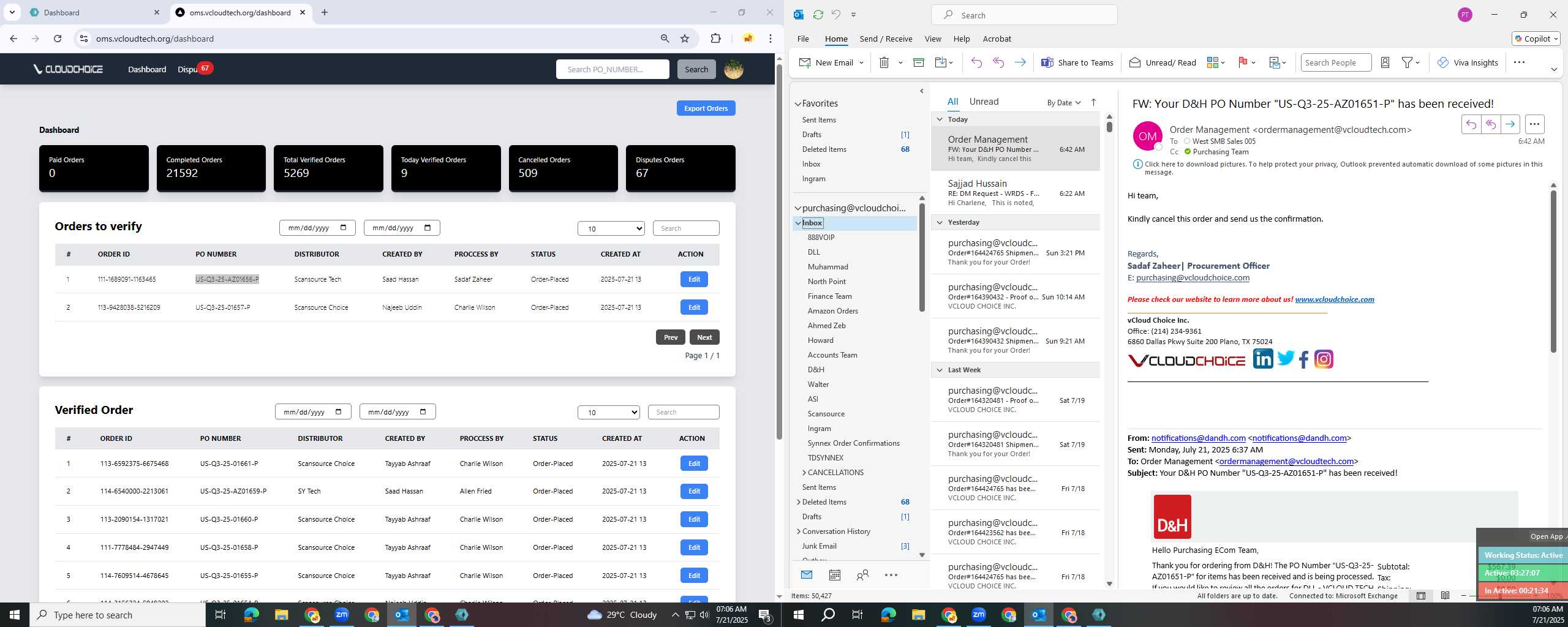
Task: Open Disputes in CloudChoice navbar
Action: [189, 69]
